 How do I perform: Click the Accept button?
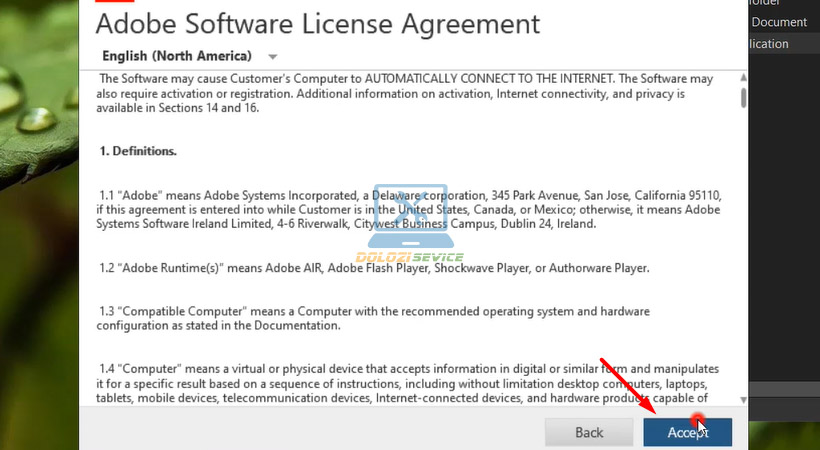pos(687,432)
